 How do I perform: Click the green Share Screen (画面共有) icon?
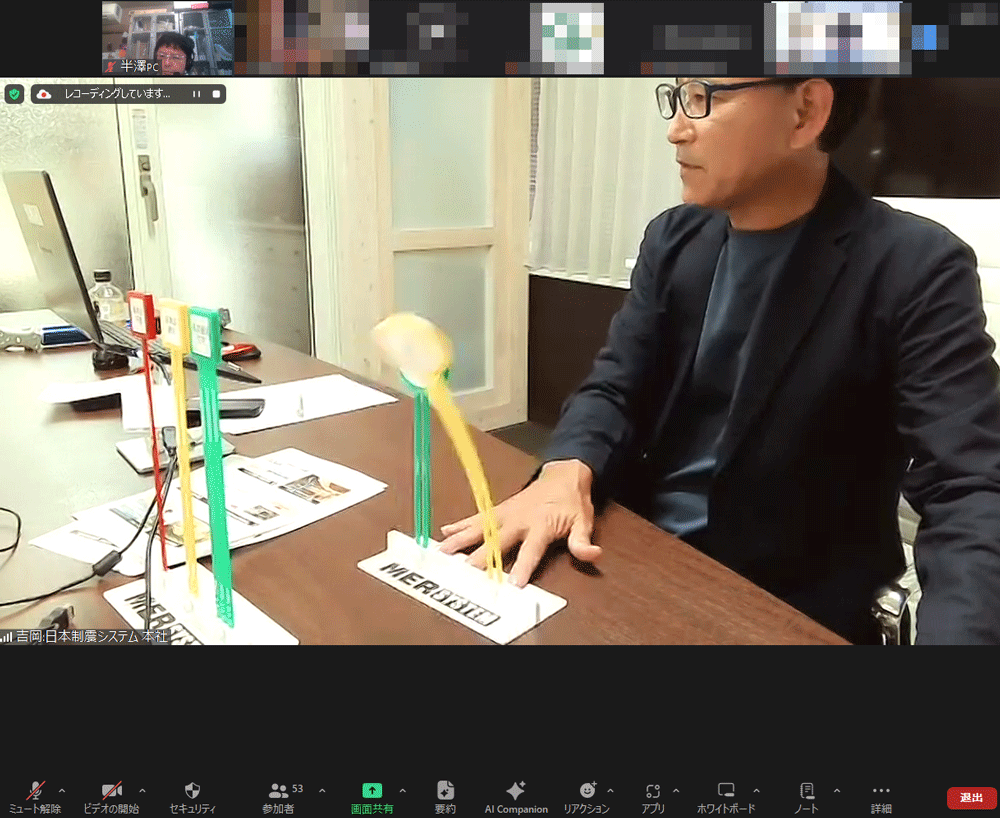point(372,790)
